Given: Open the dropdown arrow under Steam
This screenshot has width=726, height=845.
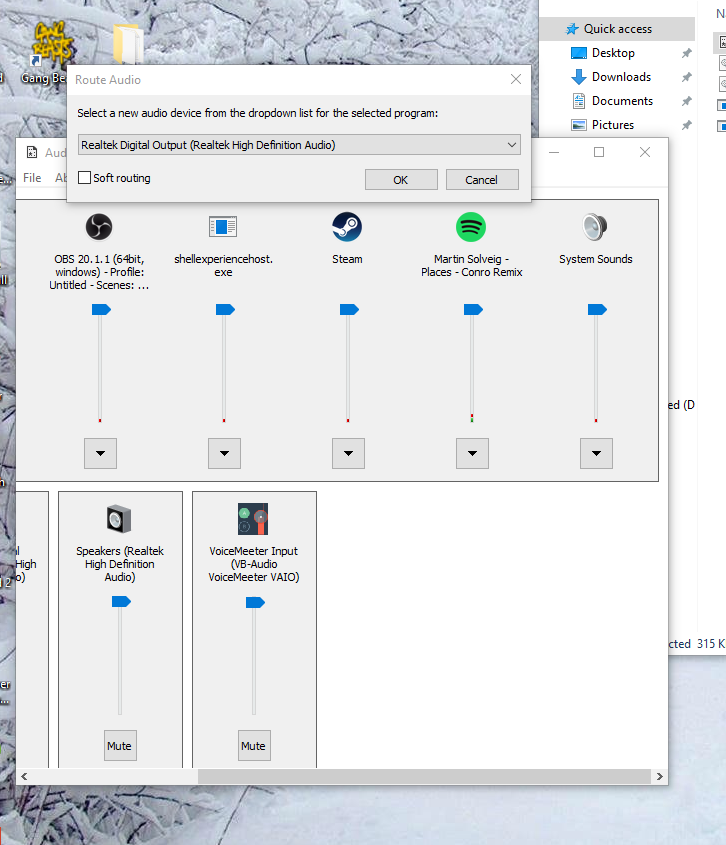Looking at the screenshot, I should pyautogui.click(x=348, y=453).
